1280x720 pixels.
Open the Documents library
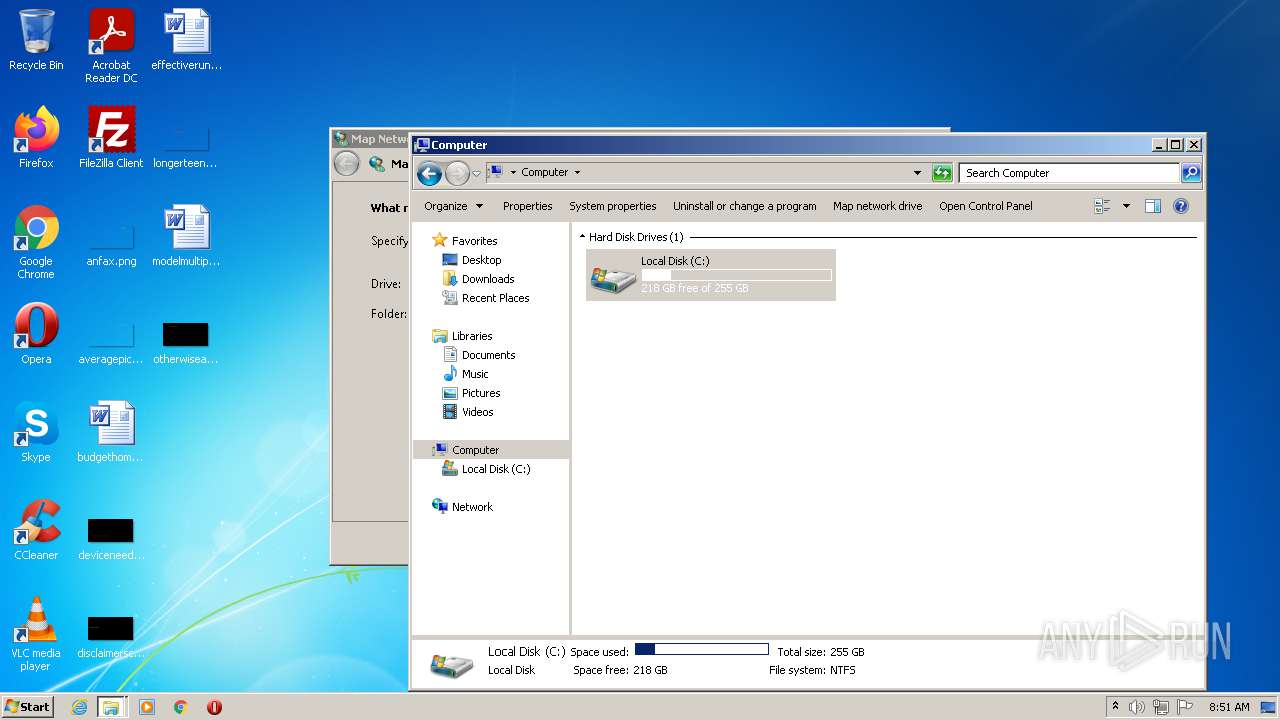[488, 355]
